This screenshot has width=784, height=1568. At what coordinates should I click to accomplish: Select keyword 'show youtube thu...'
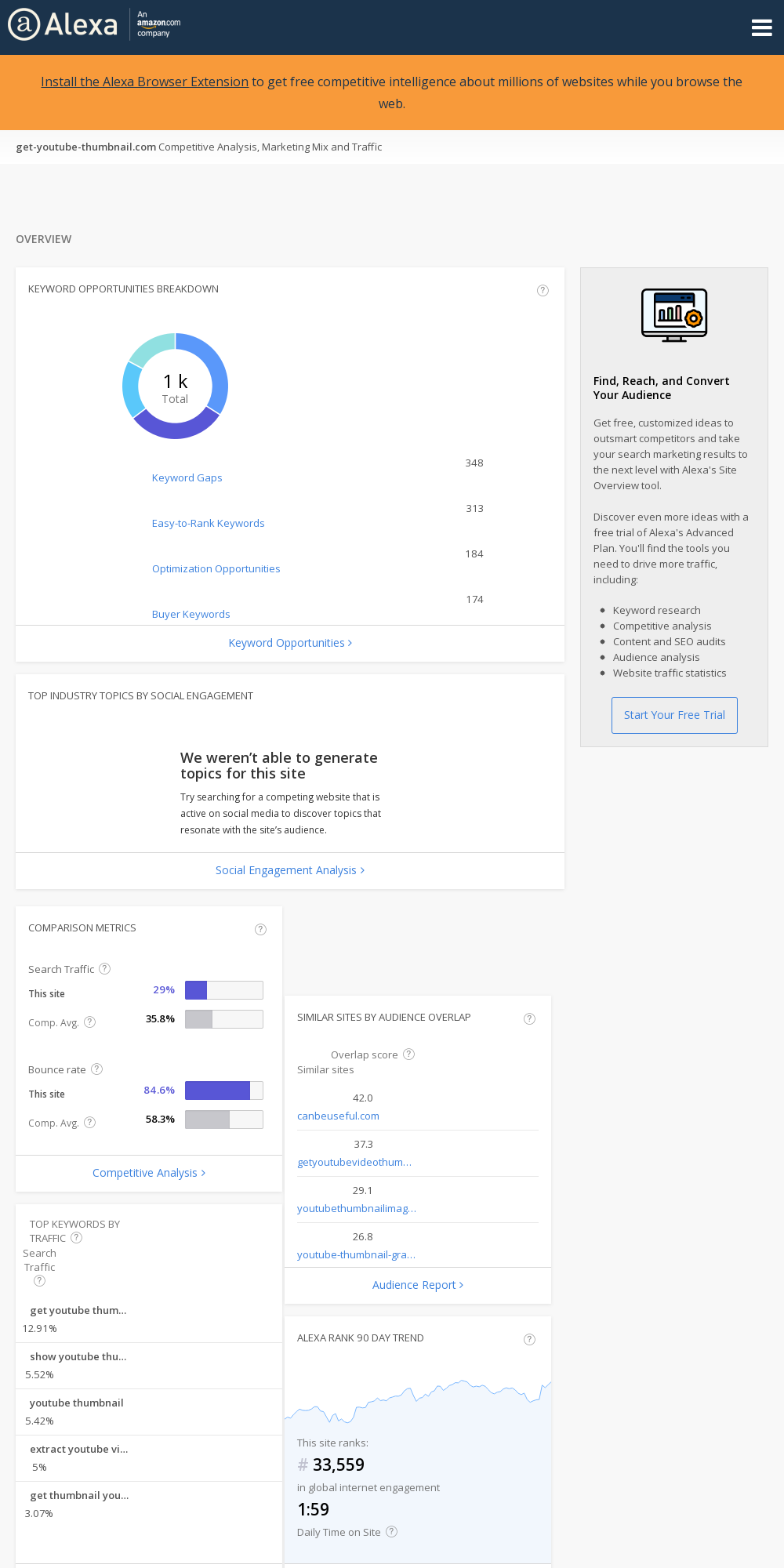78,1356
